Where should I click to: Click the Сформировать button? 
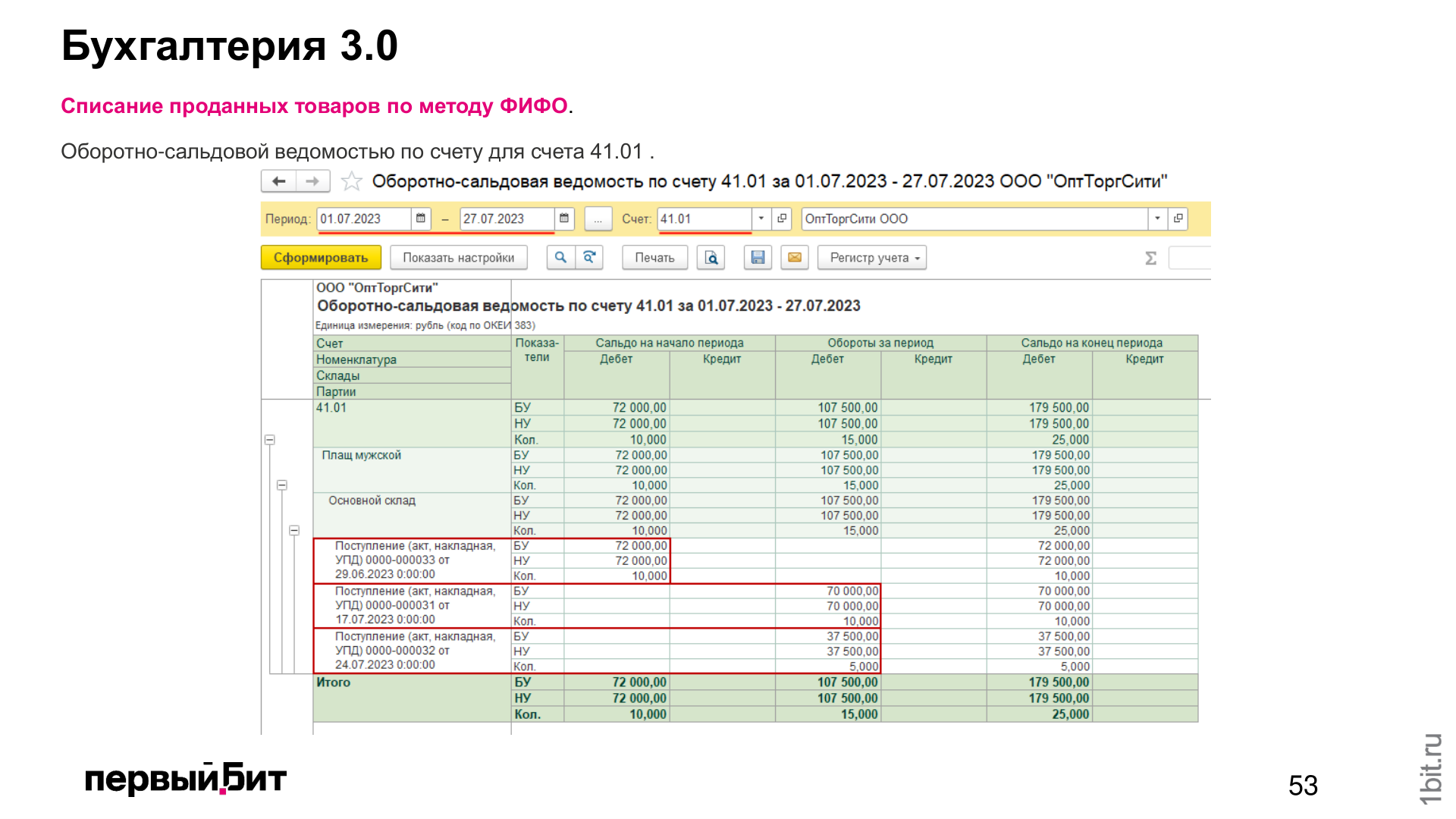(321, 258)
